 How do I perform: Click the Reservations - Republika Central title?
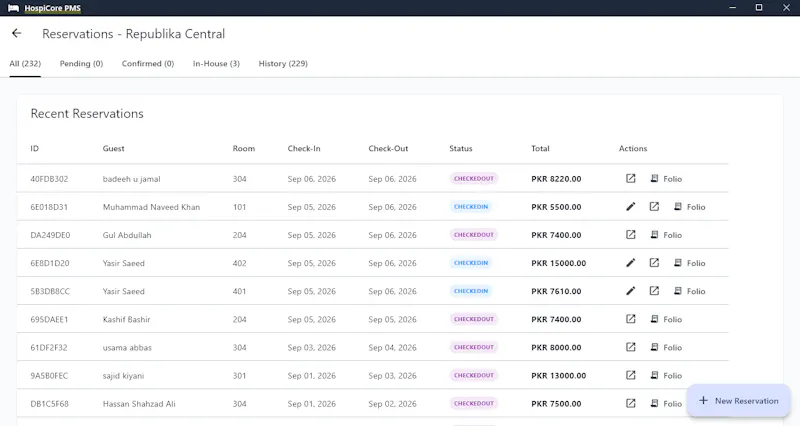tap(133, 34)
